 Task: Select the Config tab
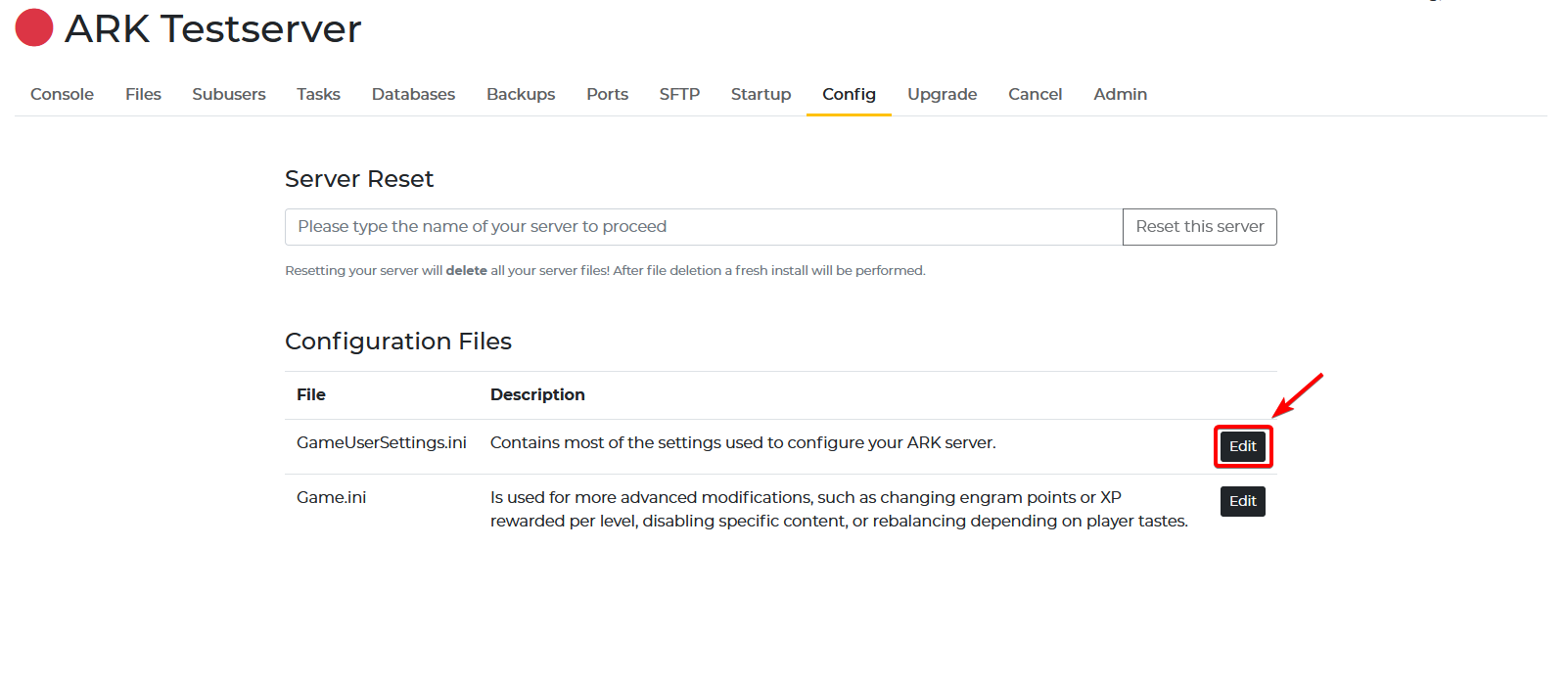click(849, 94)
